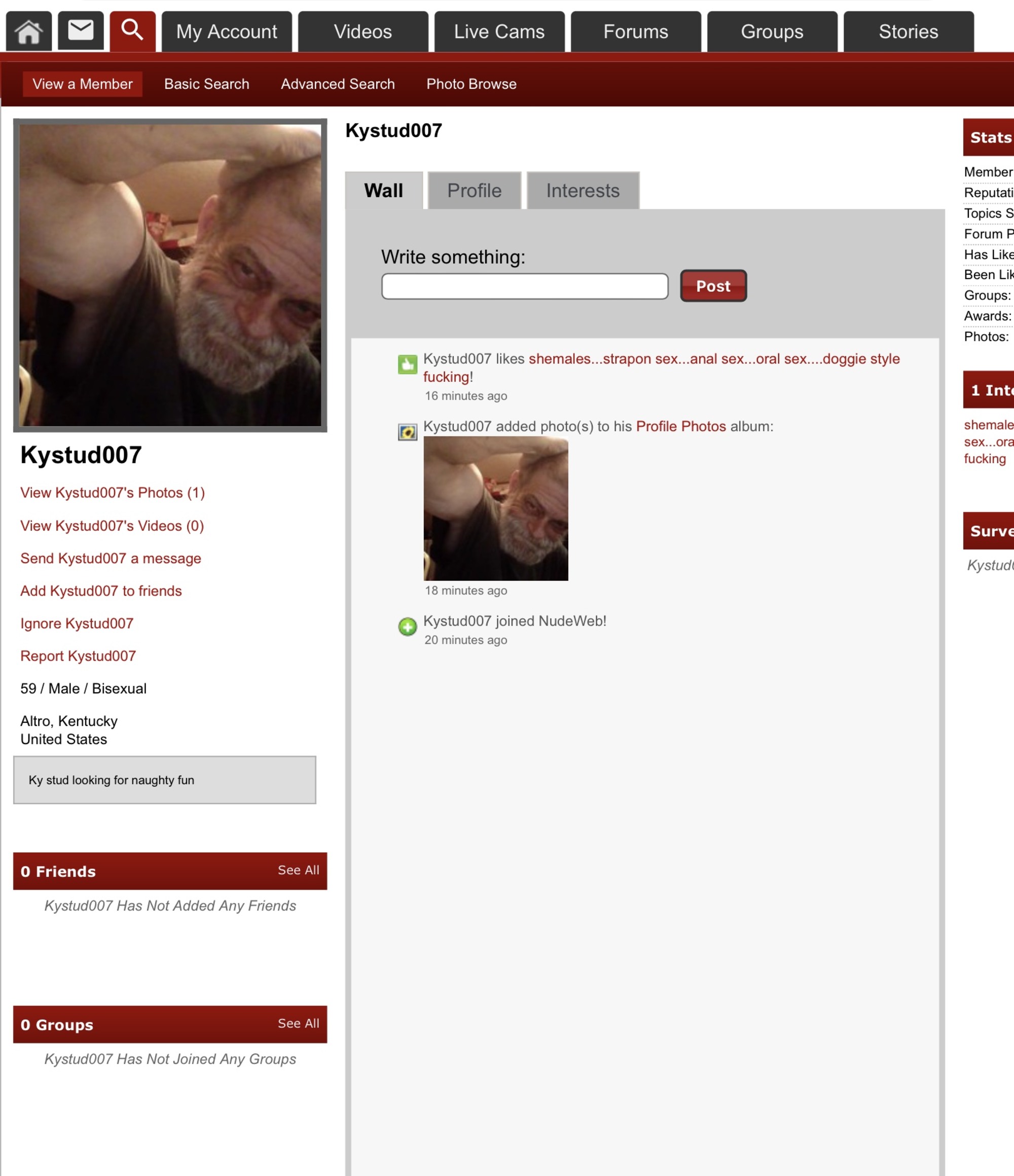Open the wall photo thumbnail
The image size is (1014, 1176).
pyautogui.click(x=496, y=508)
